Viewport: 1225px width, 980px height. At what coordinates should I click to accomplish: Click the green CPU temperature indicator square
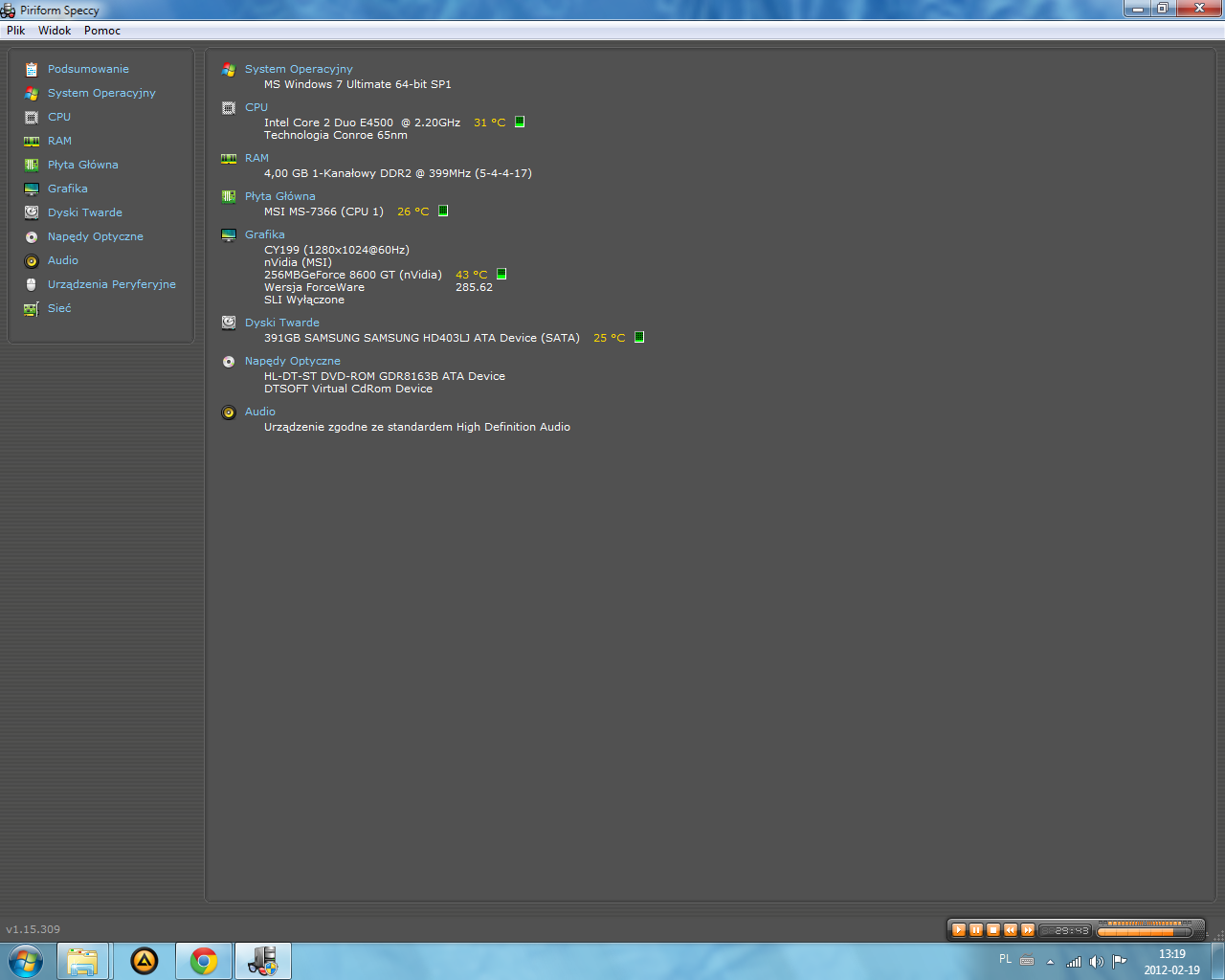pyautogui.click(x=520, y=122)
